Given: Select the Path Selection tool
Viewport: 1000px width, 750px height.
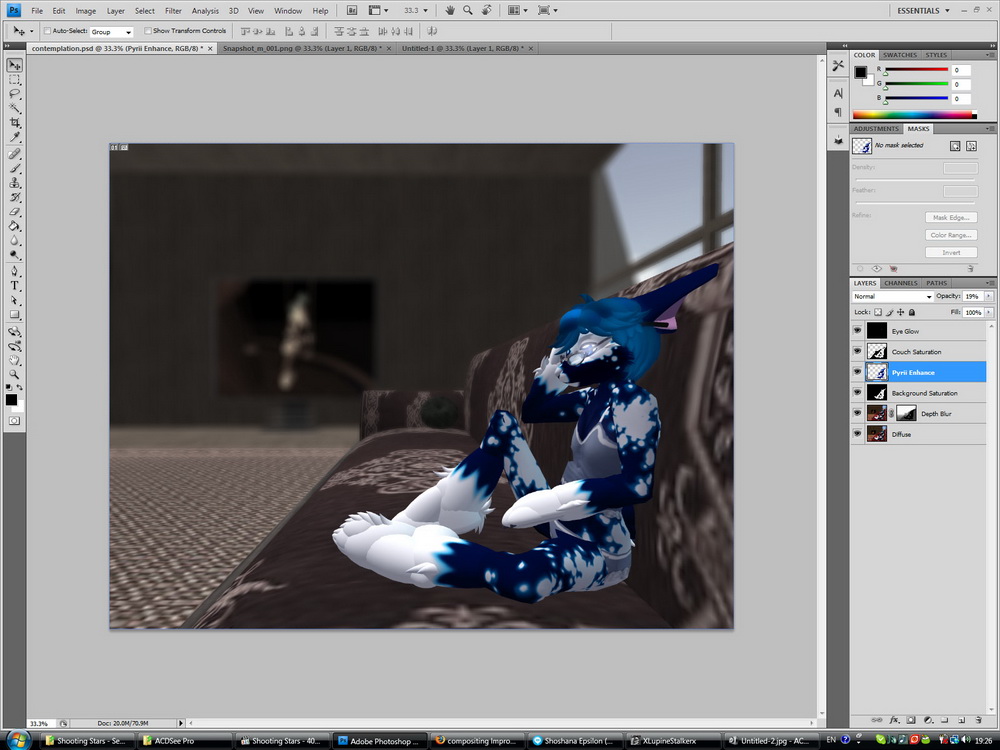Looking at the screenshot, I should pos(15,300).
